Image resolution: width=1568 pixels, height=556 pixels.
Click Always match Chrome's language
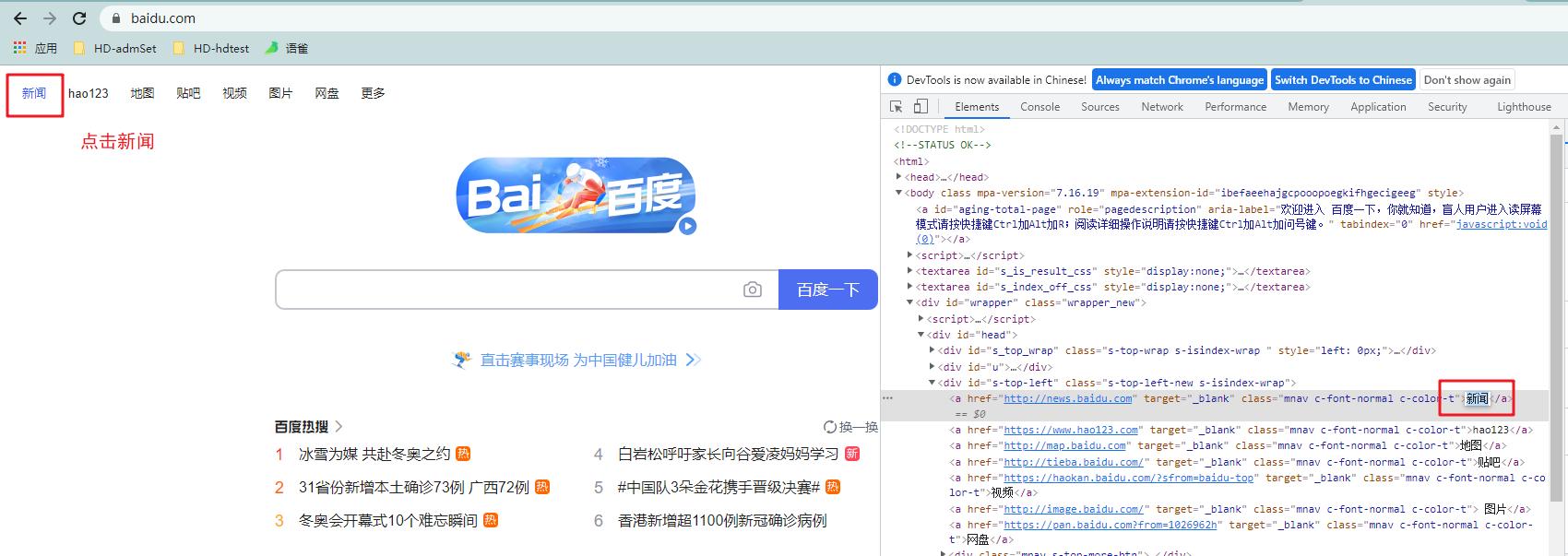click(x=1180, y=80)
